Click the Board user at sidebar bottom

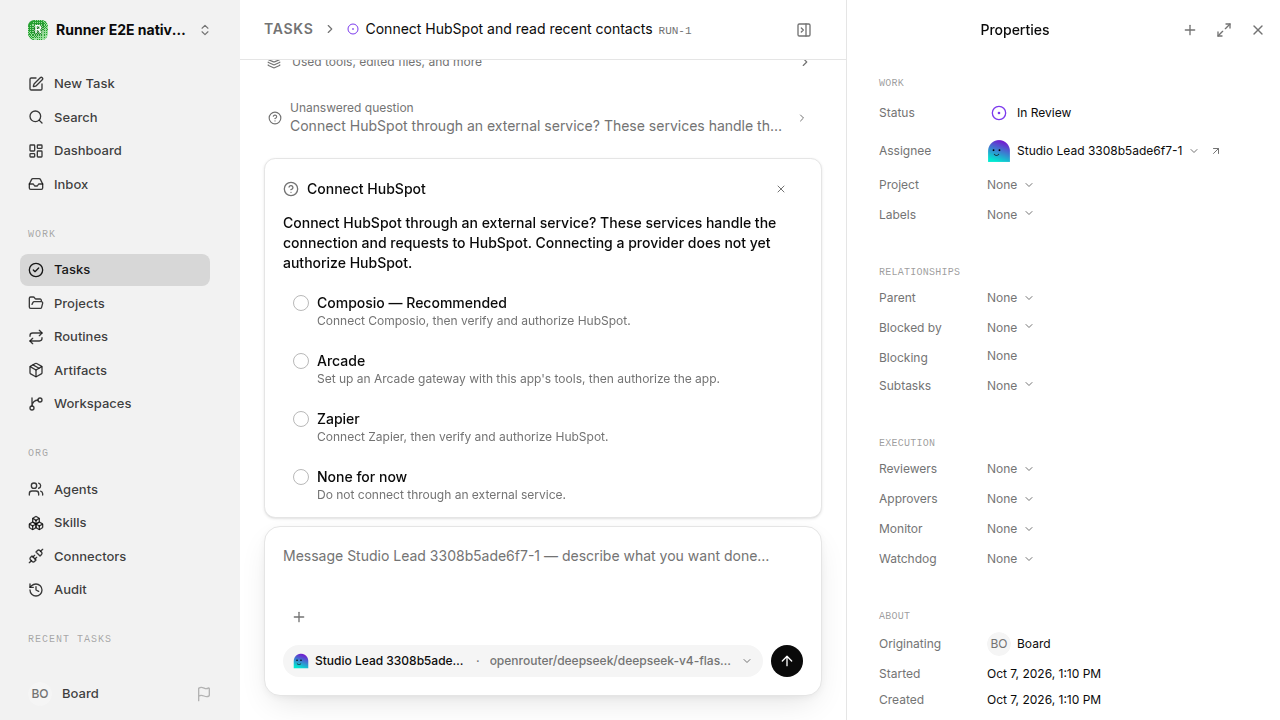[x=65, y=694]
